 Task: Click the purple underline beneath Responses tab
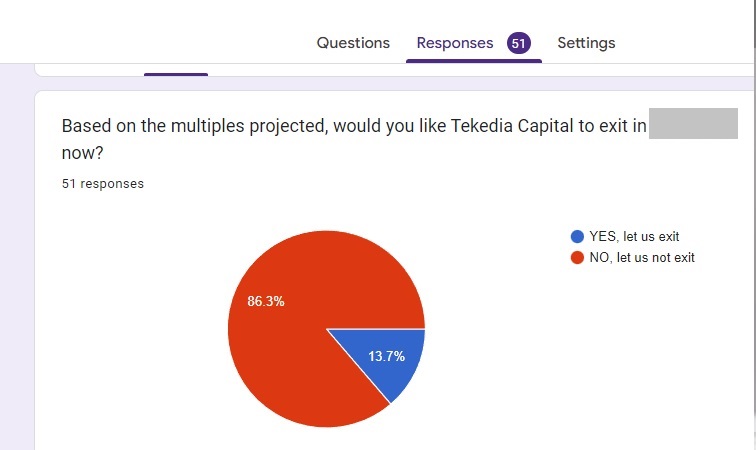(x=474, y=61)
